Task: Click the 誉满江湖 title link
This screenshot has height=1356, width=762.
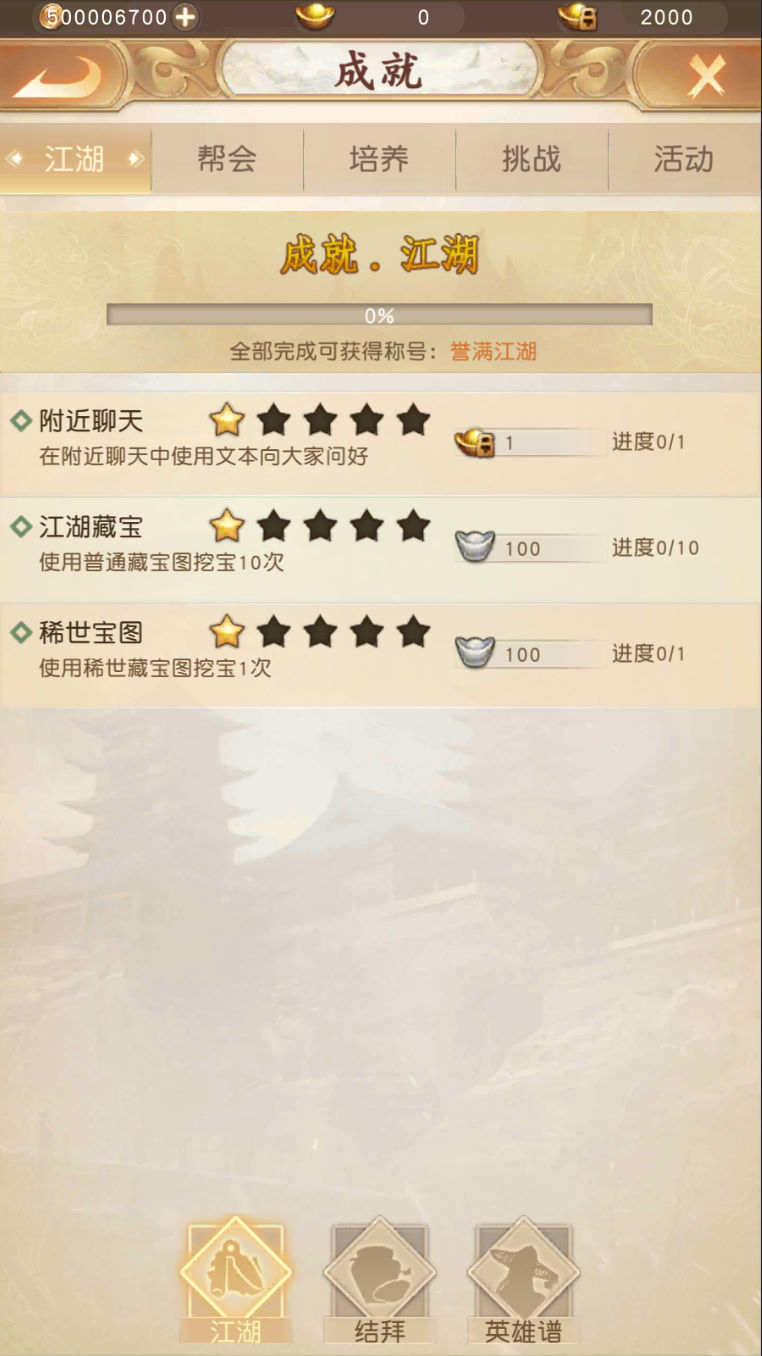Action: [493, 351]
